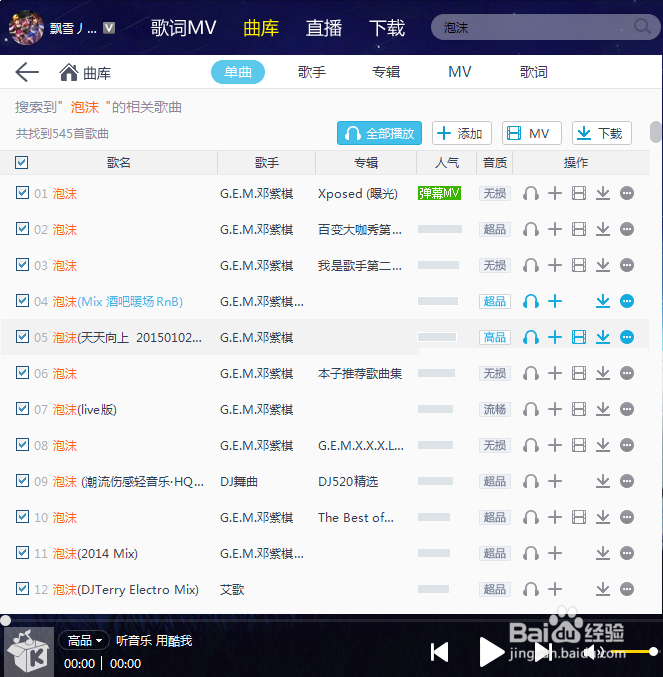
Task: Click the 下载 batch download button
Action: tap(602, 133)
